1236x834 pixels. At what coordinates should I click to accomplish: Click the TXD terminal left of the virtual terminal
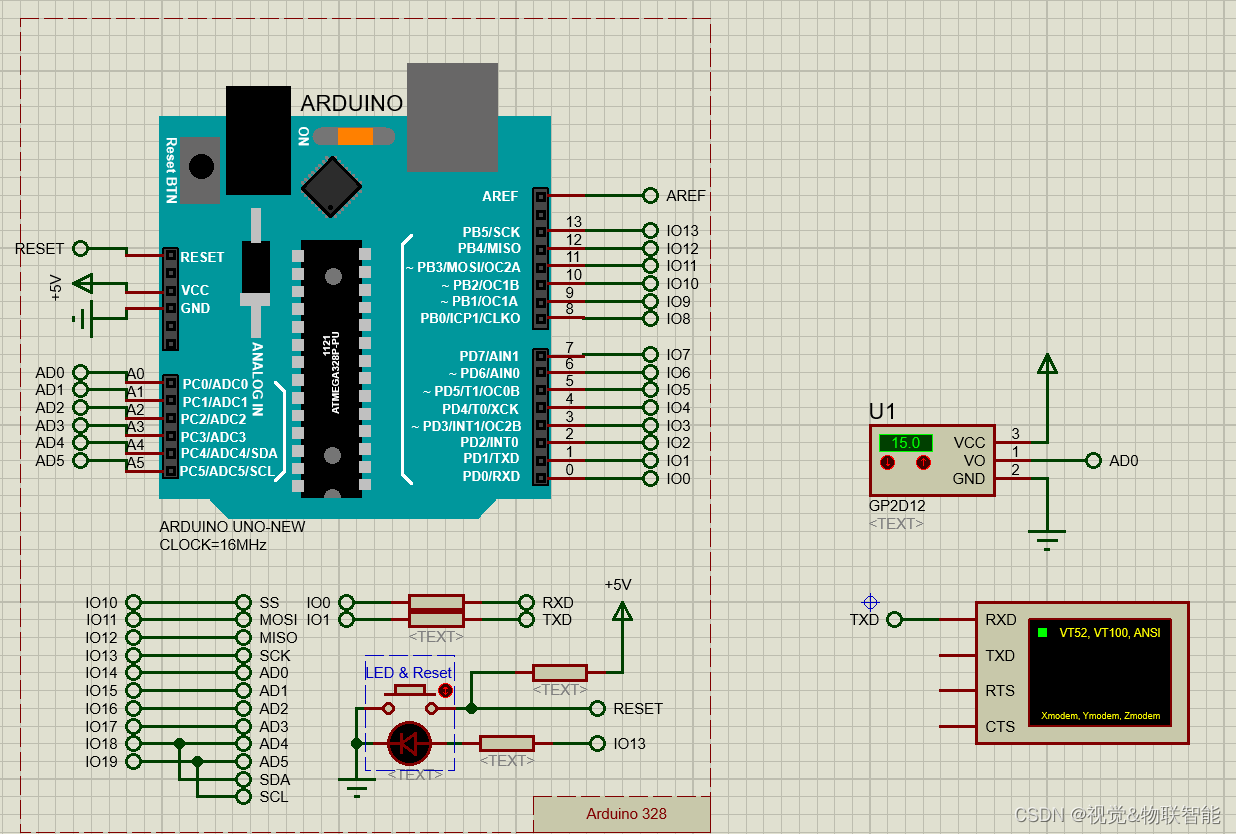(894, 620)
